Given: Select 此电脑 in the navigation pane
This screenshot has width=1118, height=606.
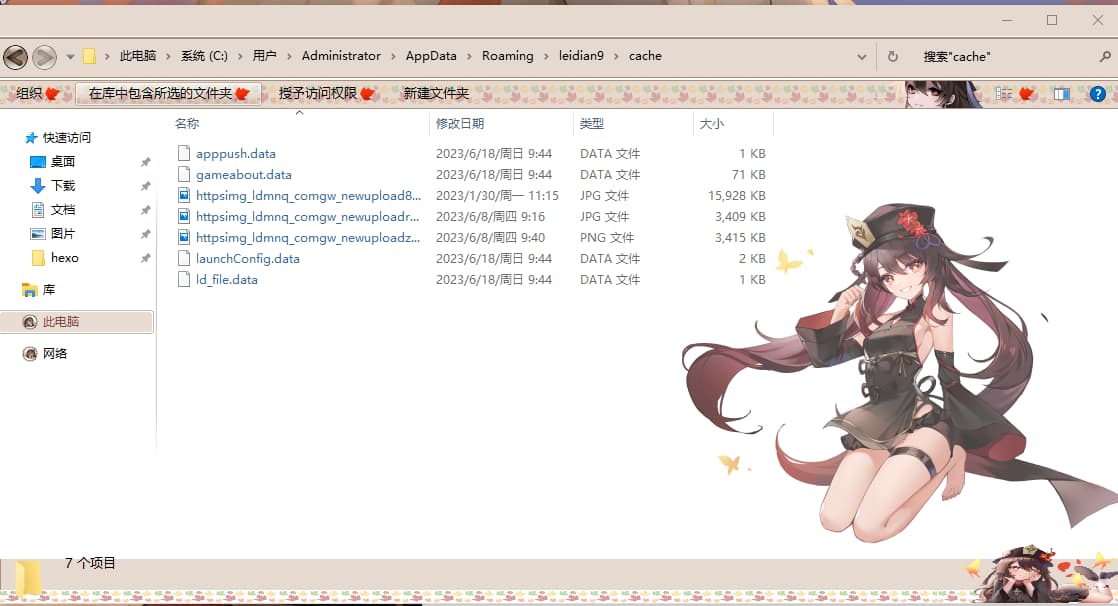Looking at the screenshot, I should coord(77,322).
